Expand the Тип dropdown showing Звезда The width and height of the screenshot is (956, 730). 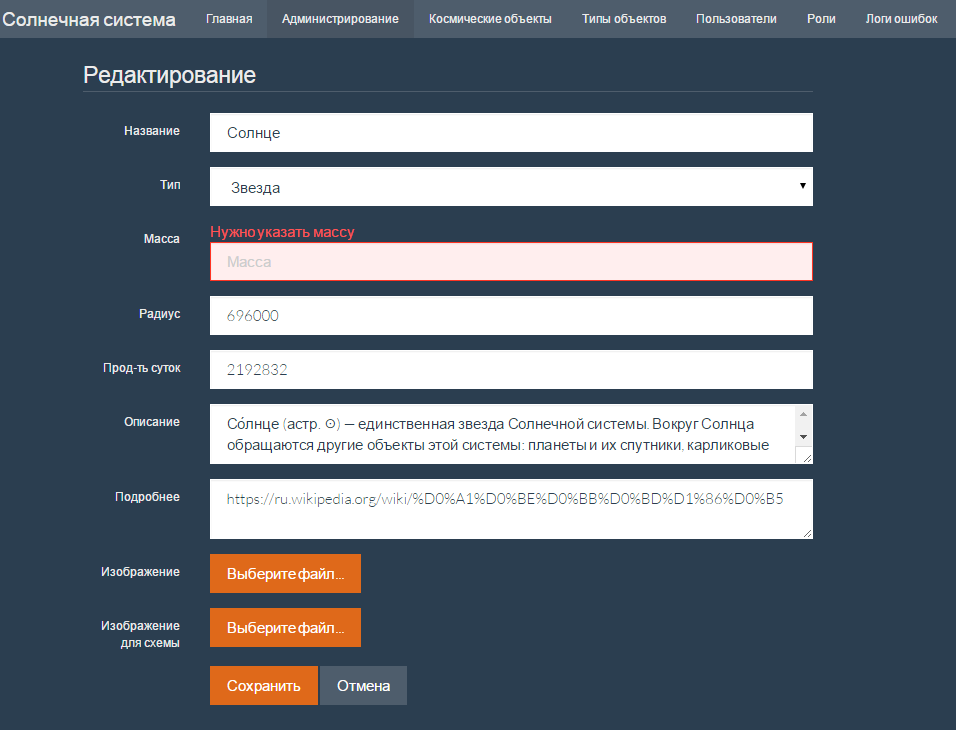pos(511,187)
